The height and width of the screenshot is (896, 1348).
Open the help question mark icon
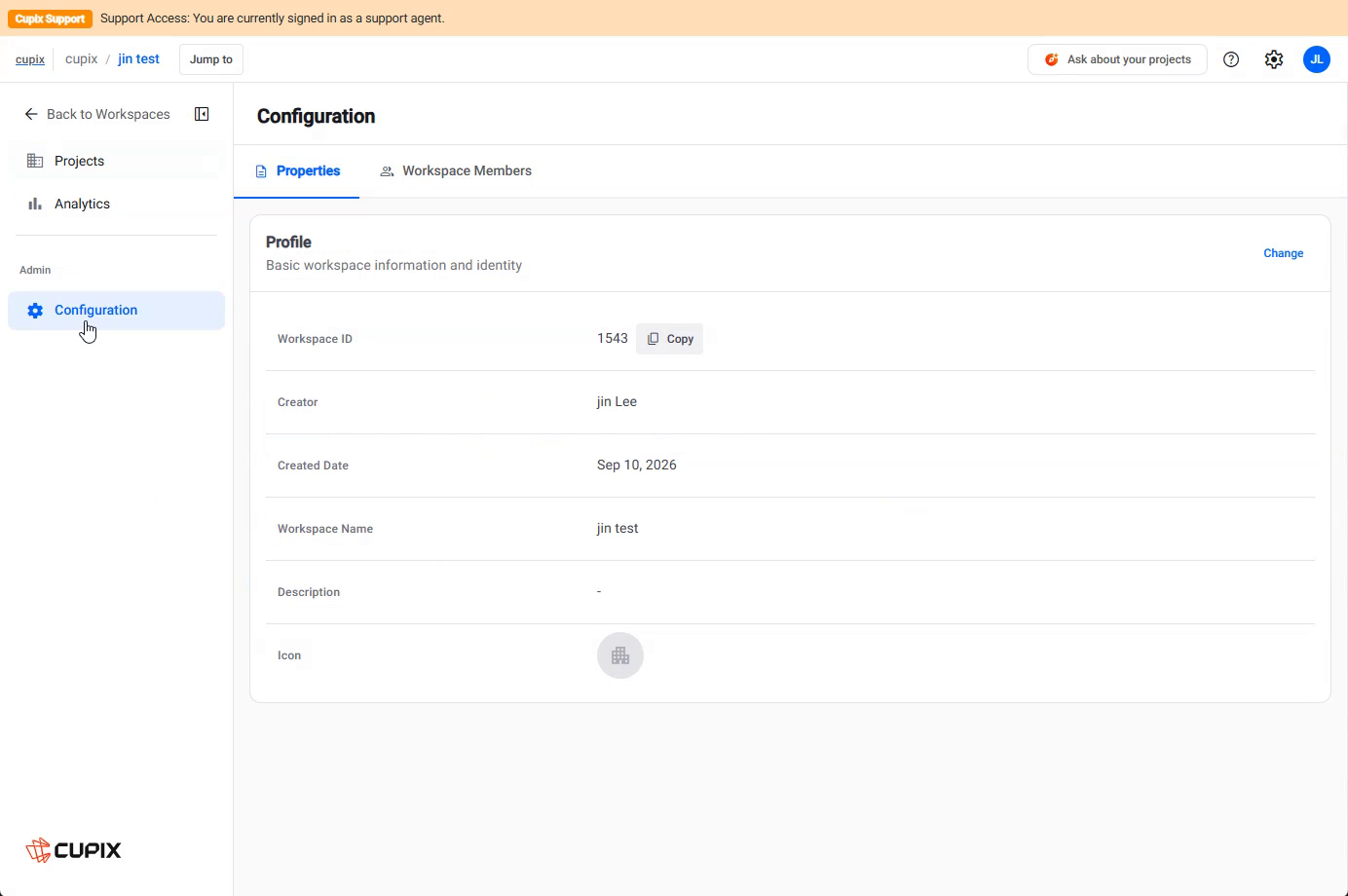click(1231, 59)
